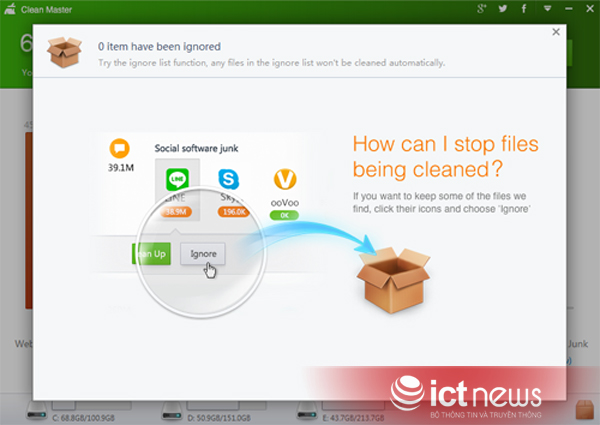Viewport: 600px width, 425px height.
Task: Click the large open cardboard box
Action: click(394, 280)
